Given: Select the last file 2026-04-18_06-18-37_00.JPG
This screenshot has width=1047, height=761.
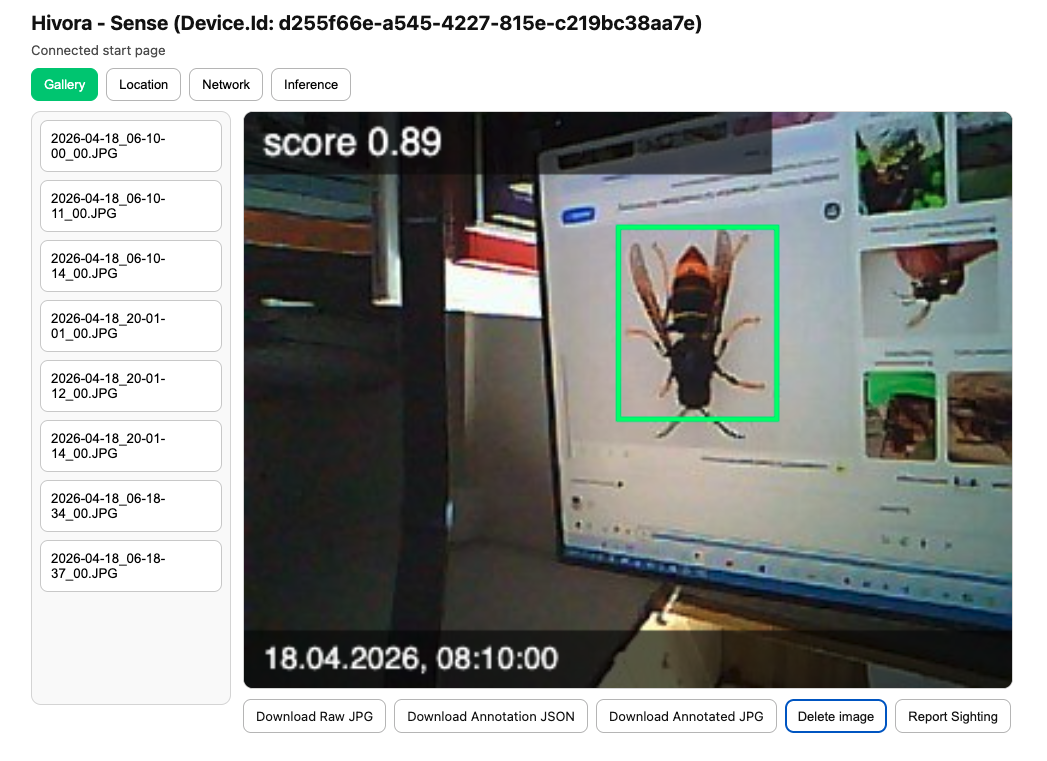Looking at the screenshot, I should coord(131,566).
